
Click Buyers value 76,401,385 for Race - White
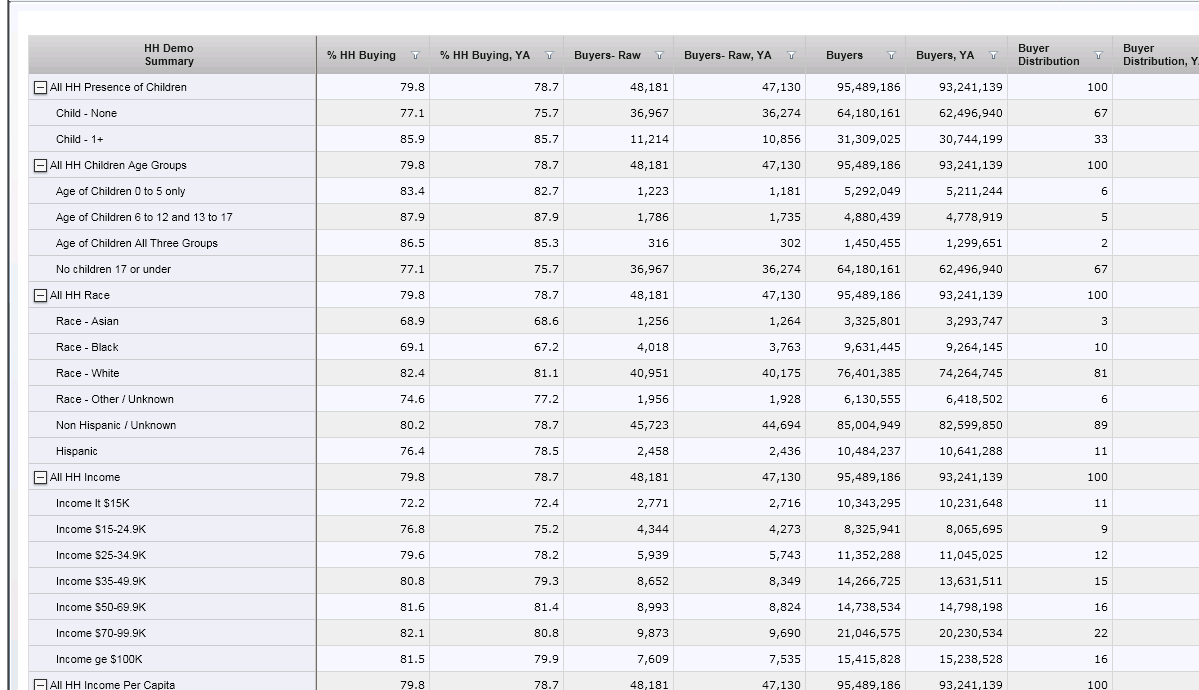click(x=868, y=374)
